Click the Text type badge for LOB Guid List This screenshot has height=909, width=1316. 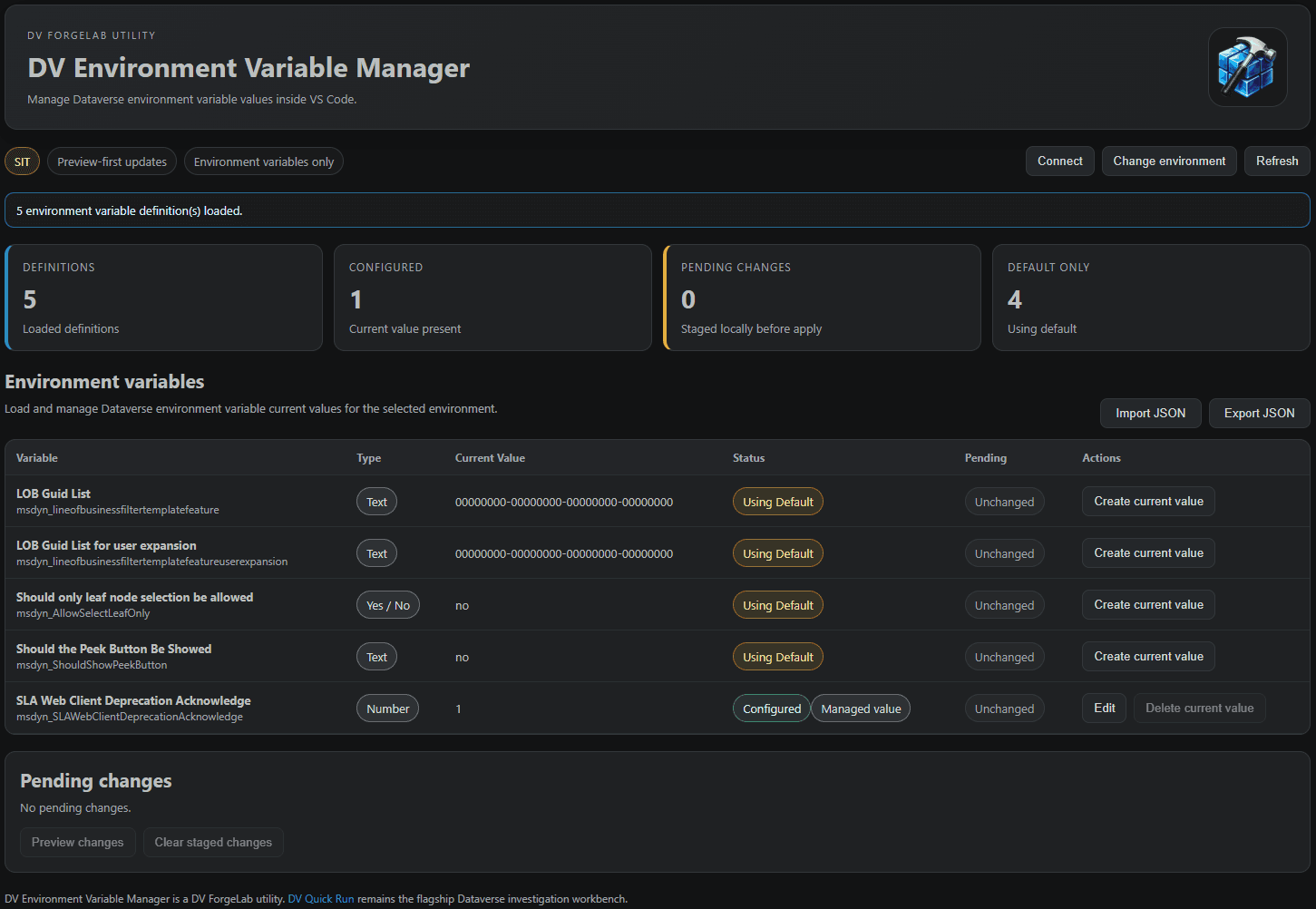click(376, 502)
